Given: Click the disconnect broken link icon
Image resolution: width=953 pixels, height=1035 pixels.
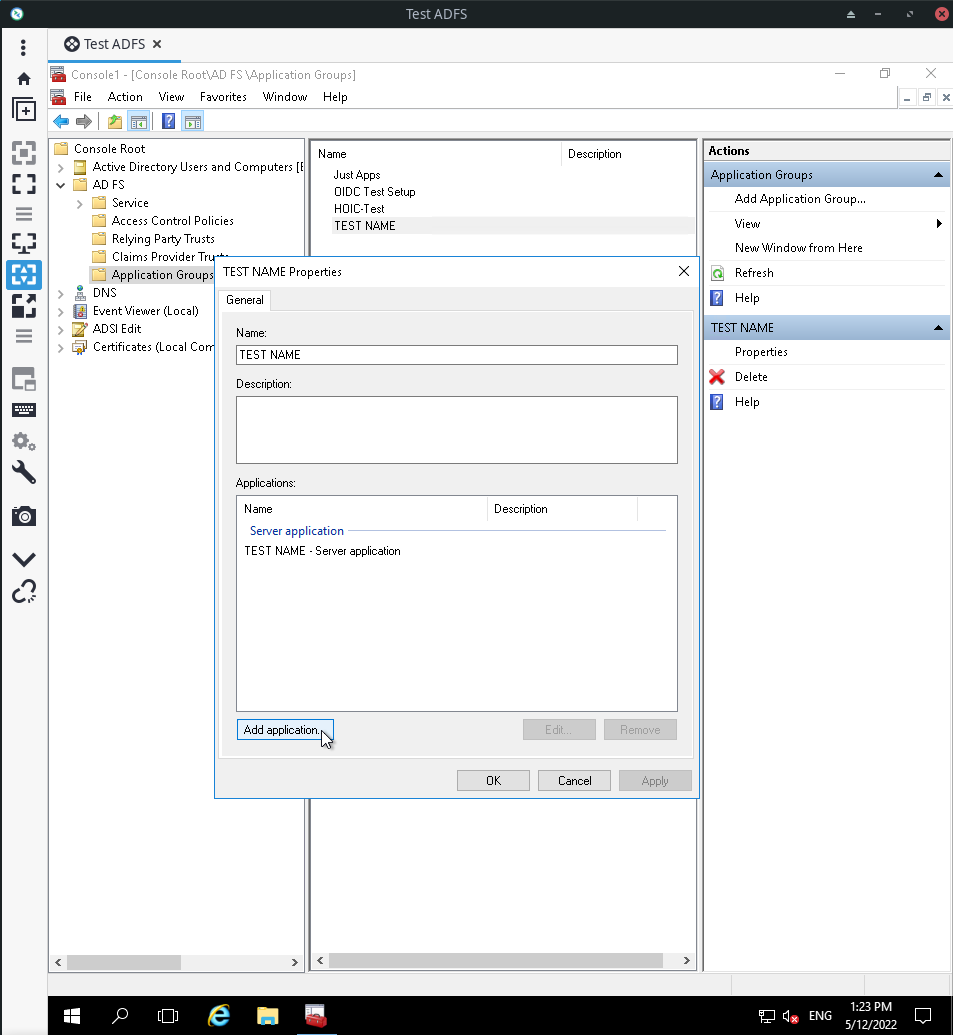Looking at the screenshot, I should 24,591.
